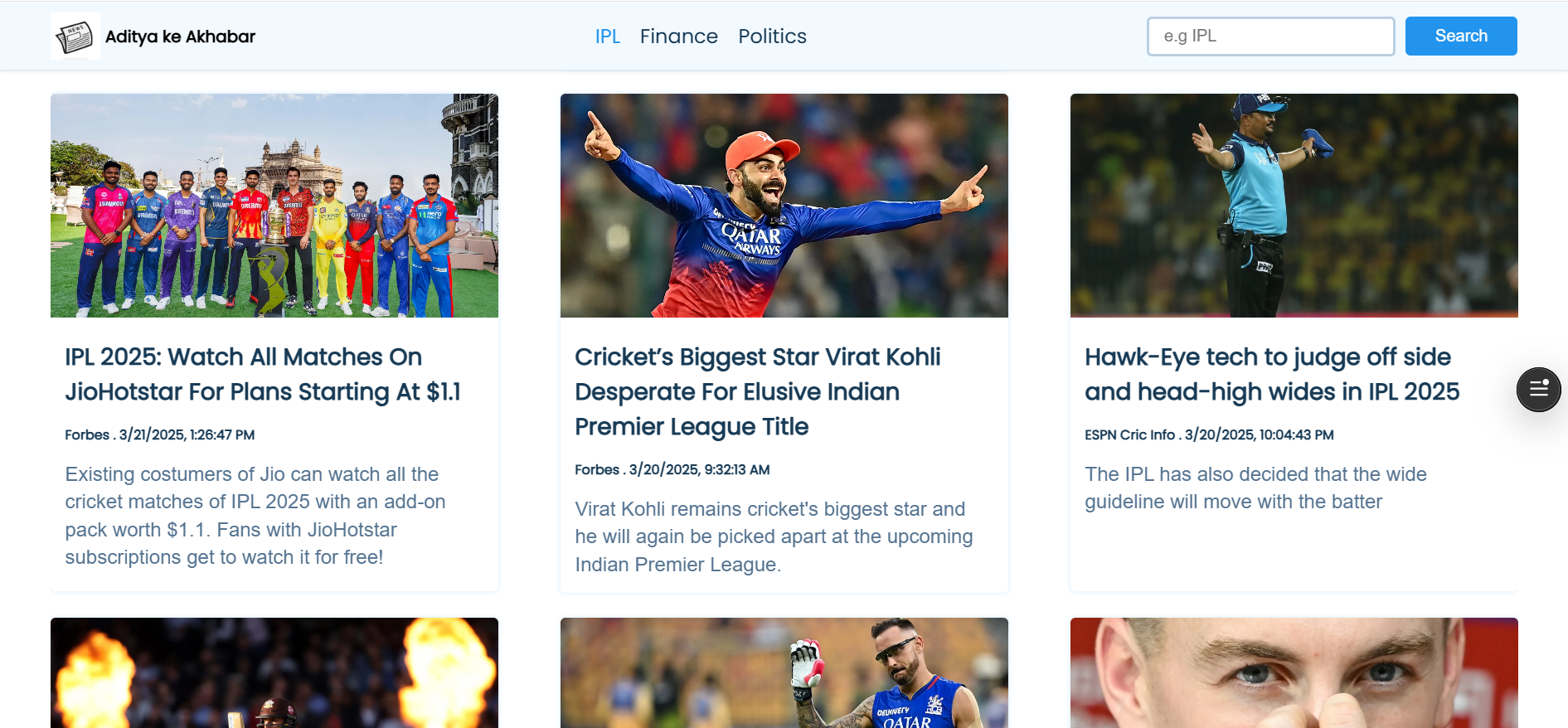Click the bottom-right close-up face image
The height and width of the screenshot is (728, 1568).
[1294, 672]
